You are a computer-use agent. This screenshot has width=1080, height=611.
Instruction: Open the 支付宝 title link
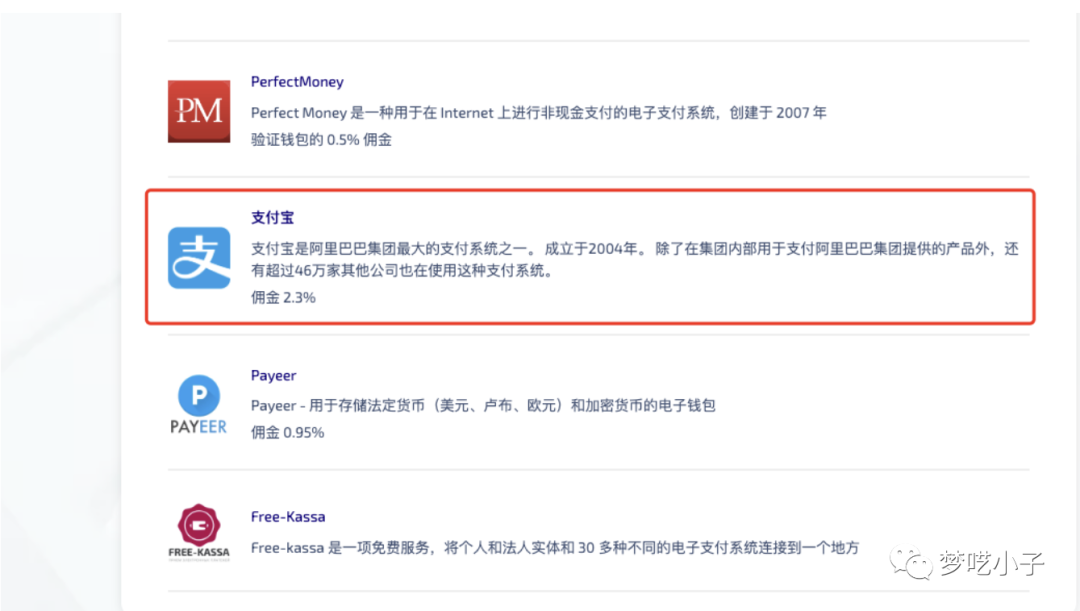pos(272,218)
